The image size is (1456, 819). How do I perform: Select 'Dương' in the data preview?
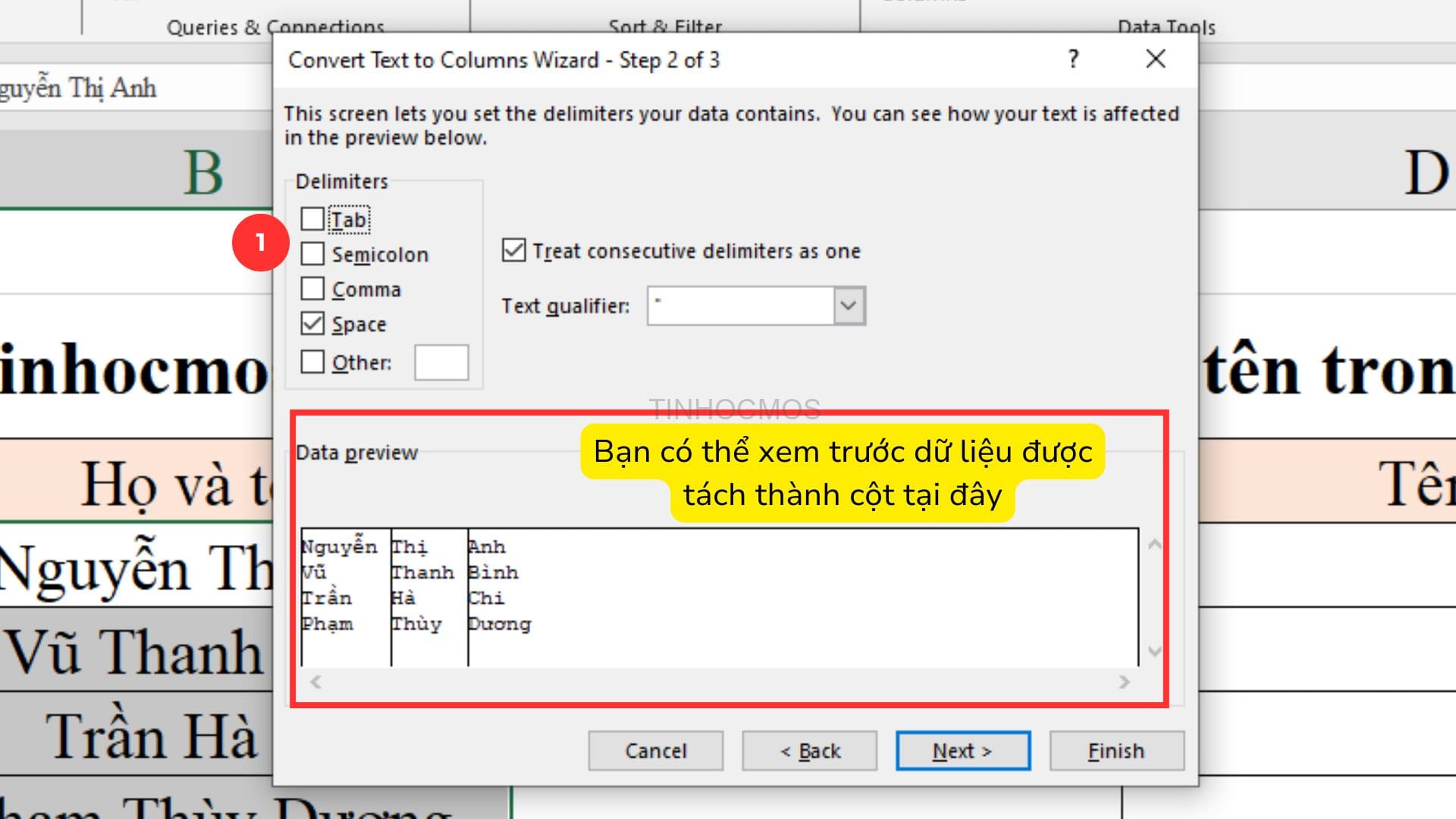[x=500, y=624]
